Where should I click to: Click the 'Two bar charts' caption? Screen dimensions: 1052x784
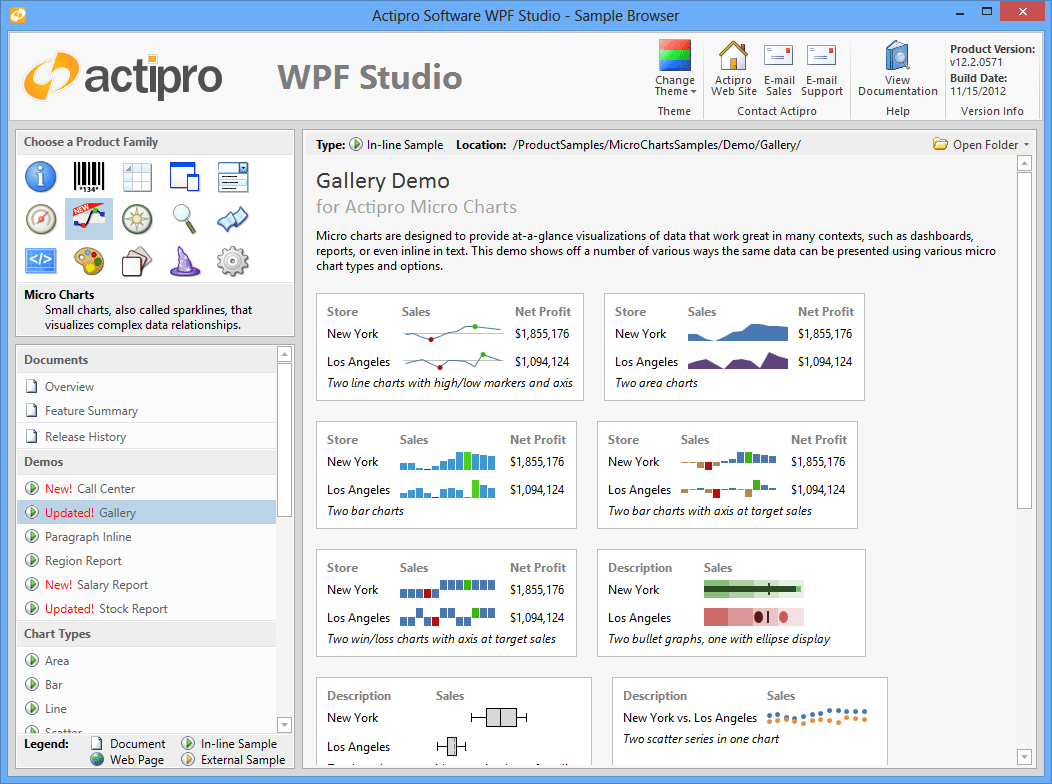tap(366, 511)
